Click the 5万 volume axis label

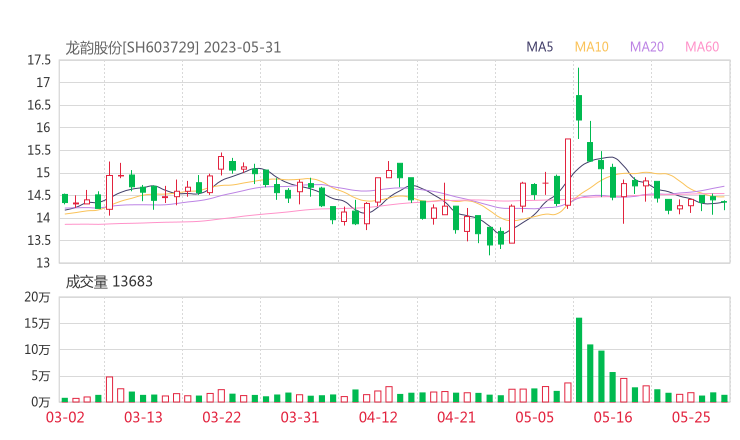click(41, 376)
